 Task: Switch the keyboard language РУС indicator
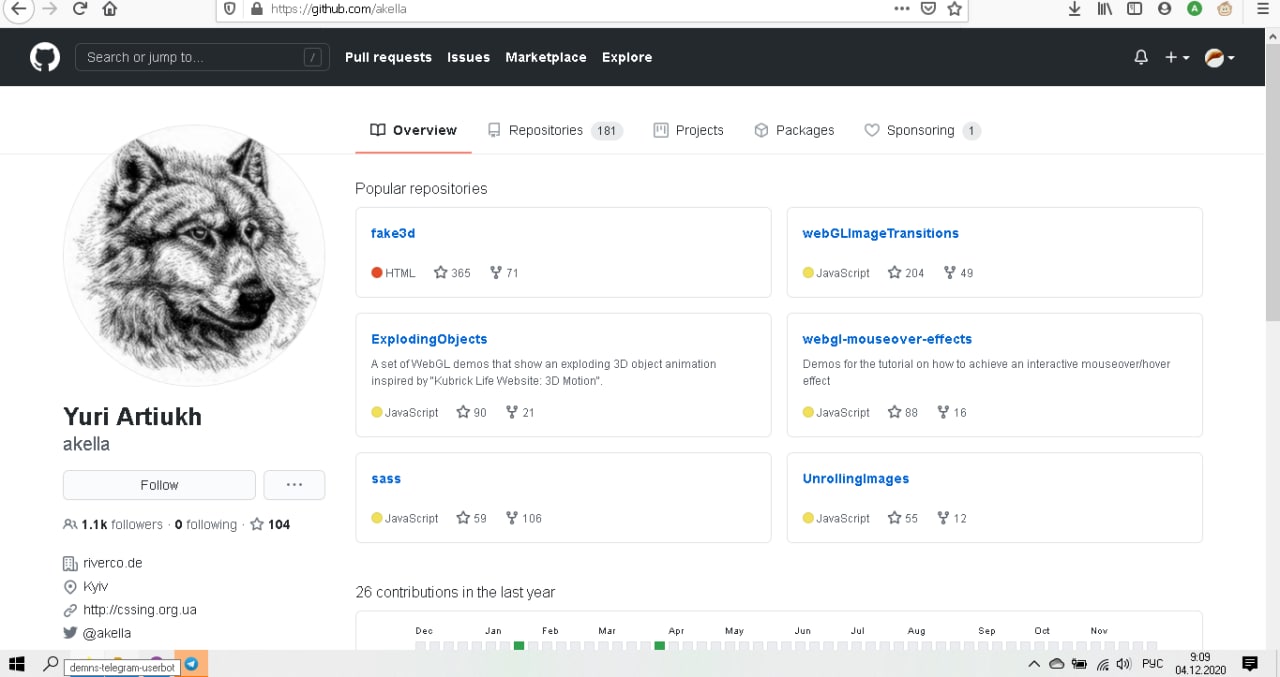click(x=1152, y=663)
